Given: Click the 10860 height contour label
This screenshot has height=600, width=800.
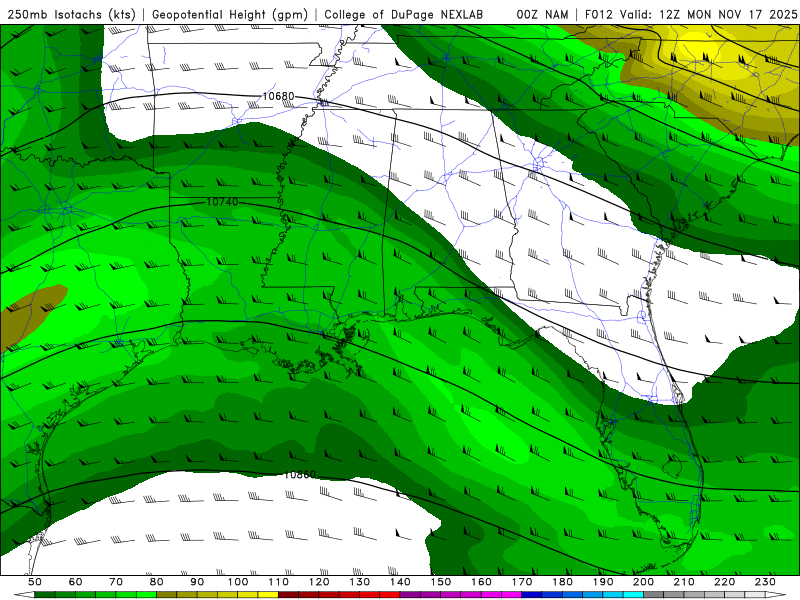Looking at the screenshot, I should tap(299, 475).
